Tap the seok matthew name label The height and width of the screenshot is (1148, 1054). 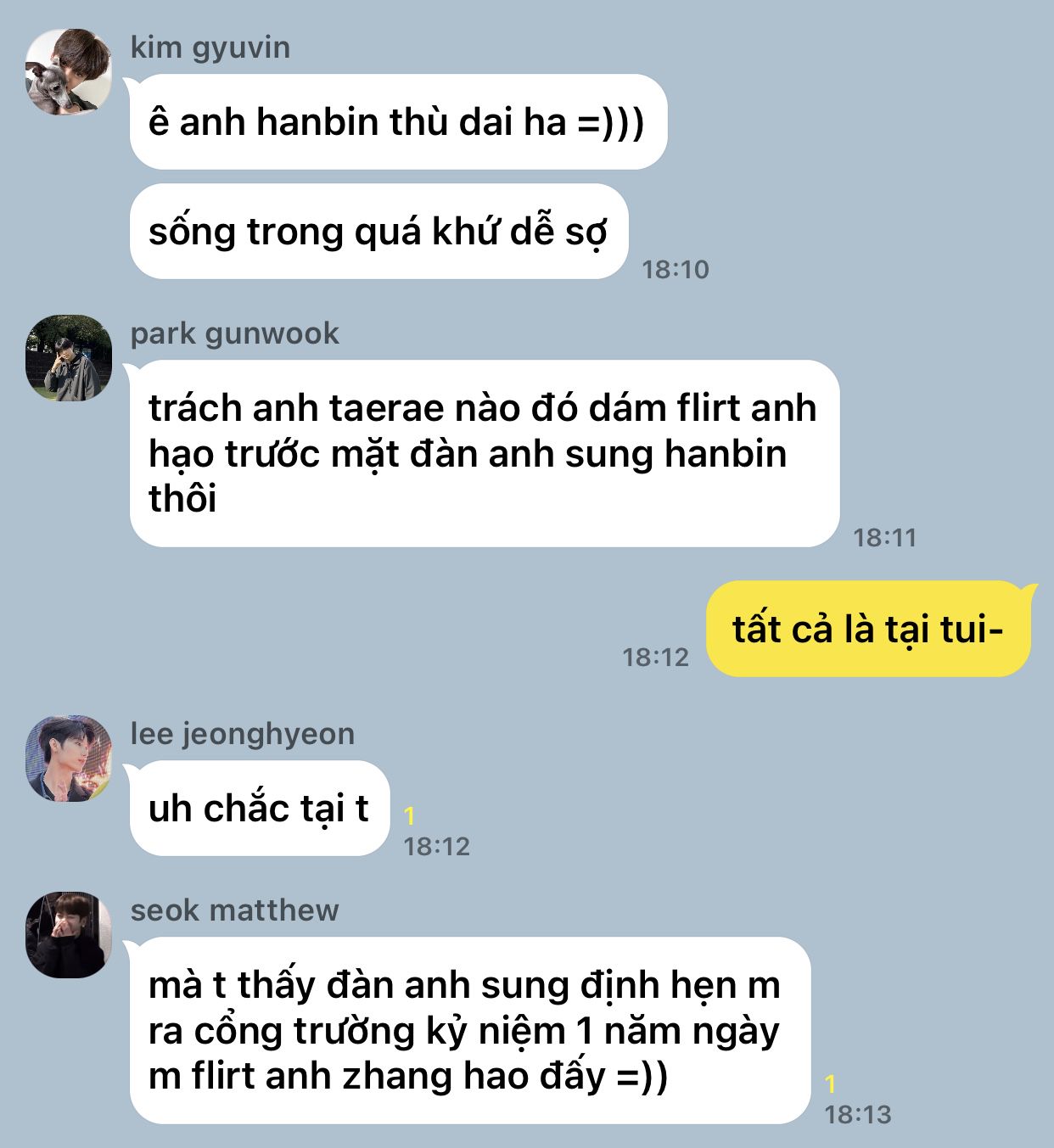click(x=235, y=910)
